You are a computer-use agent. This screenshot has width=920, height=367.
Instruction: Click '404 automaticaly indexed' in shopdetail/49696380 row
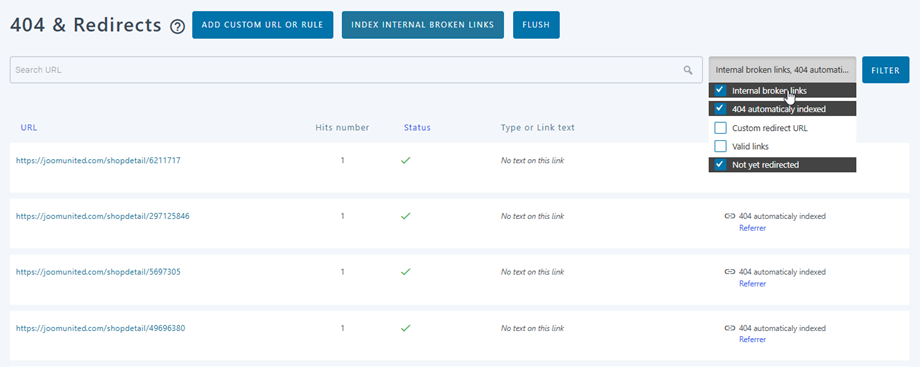click(x=782, y=328)
